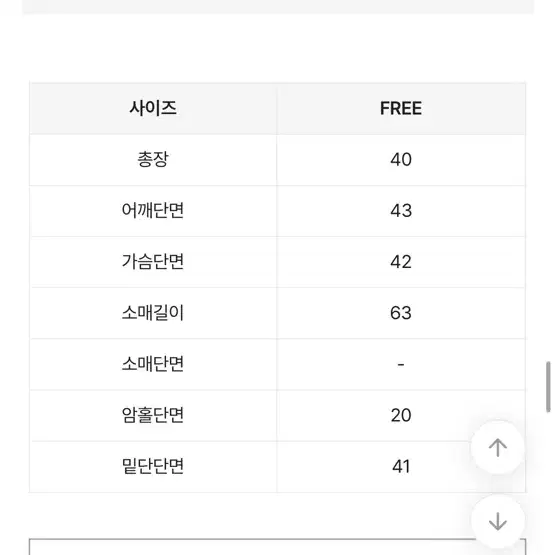Screen dimensions: 555x555
Task: Click the 가슴단면 value 42
Action: pos(401,262)
